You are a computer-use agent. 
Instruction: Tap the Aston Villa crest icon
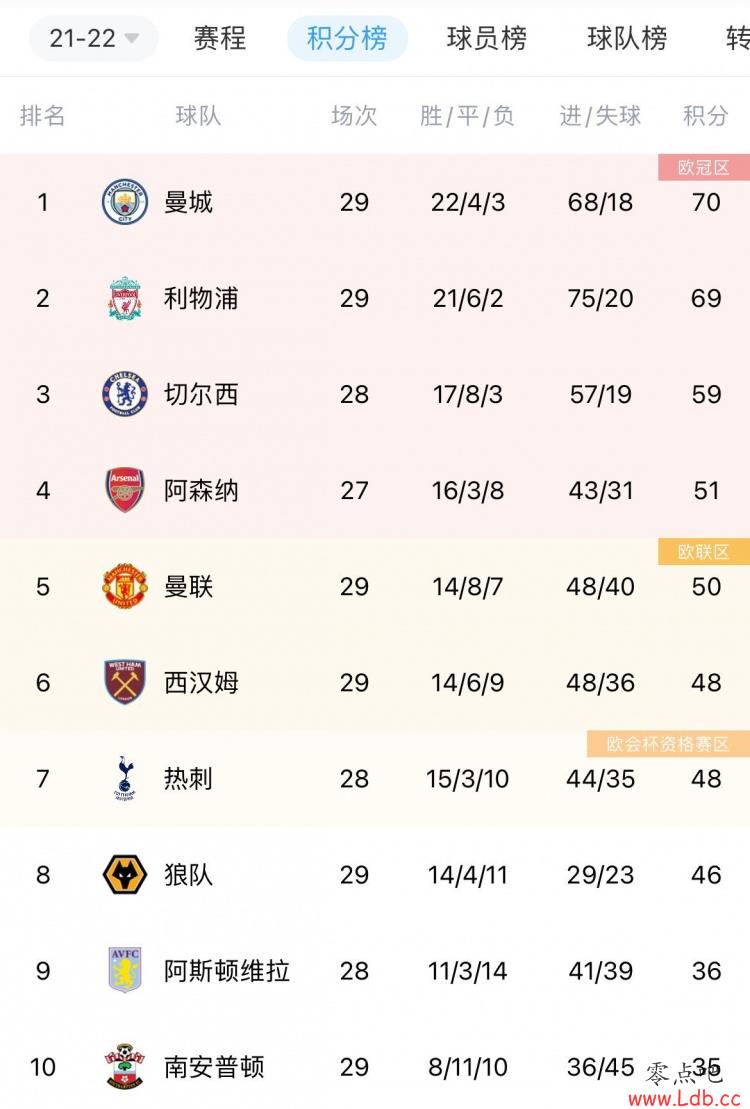125,971
